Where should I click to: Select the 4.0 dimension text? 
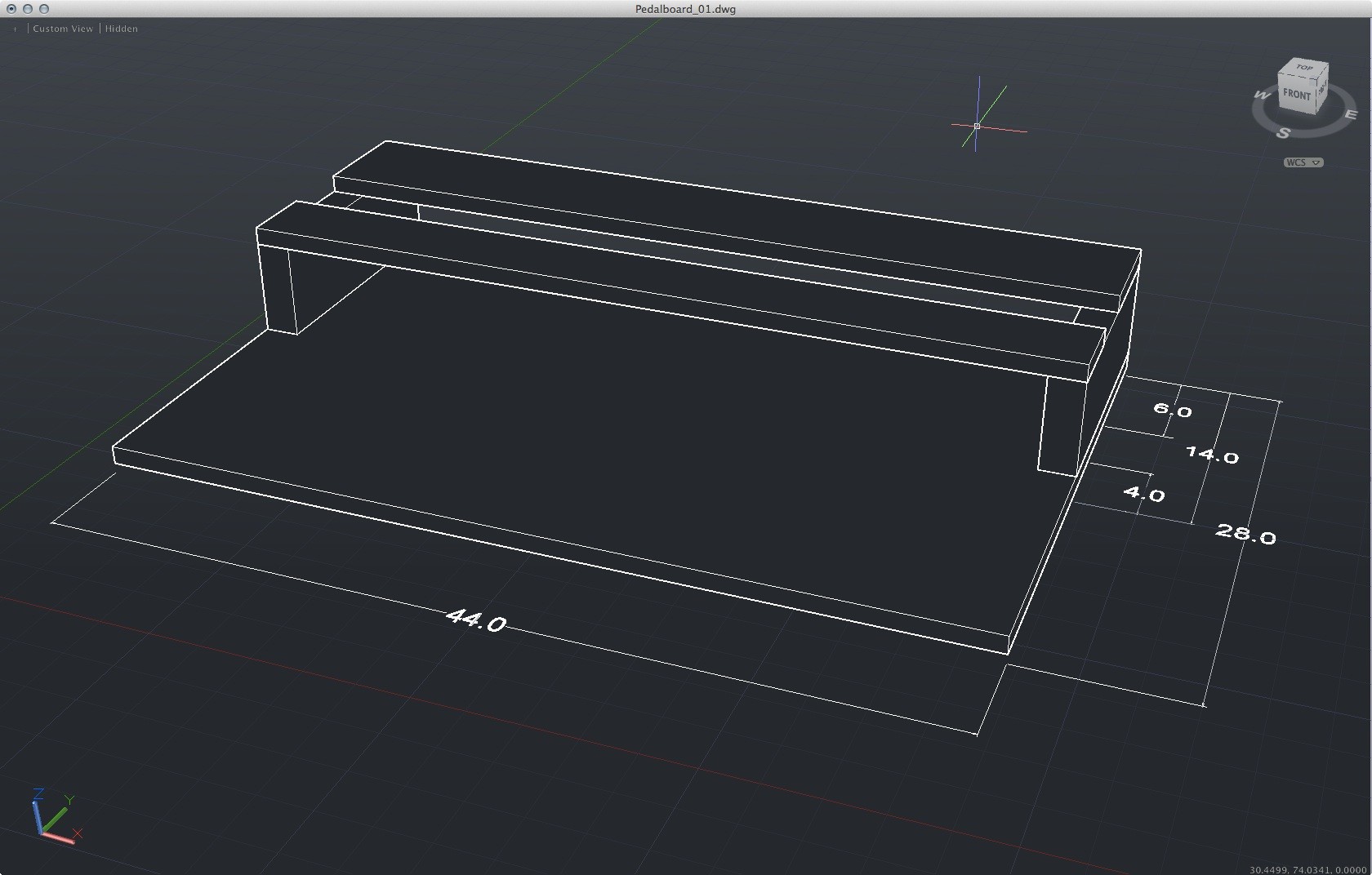pos(1144,493)
